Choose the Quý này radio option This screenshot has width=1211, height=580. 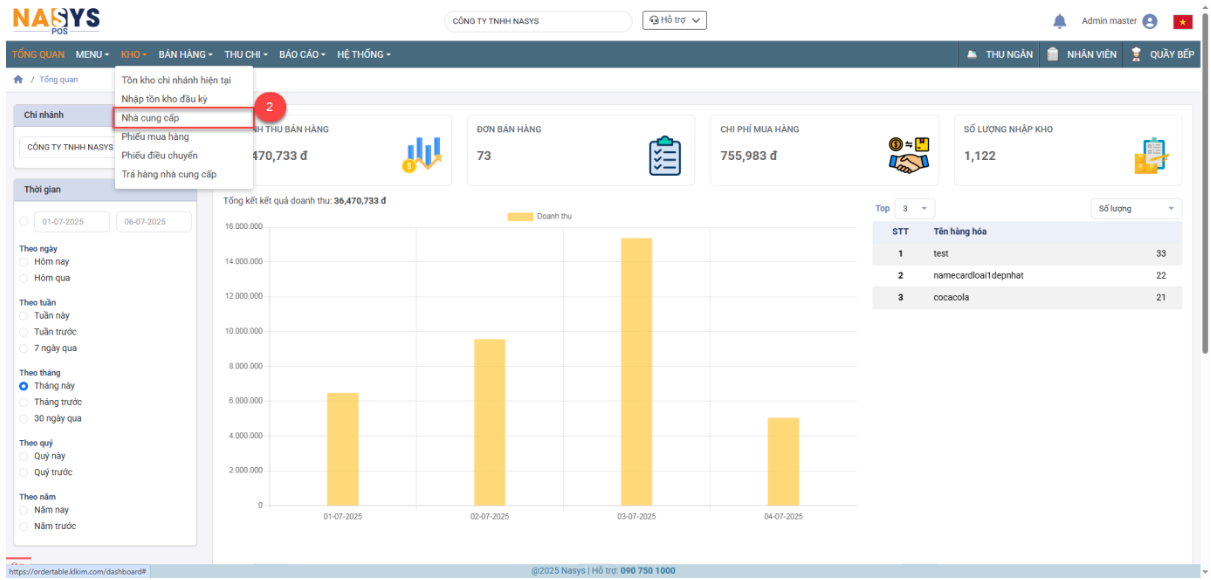pyautogui.click(x=24, y=456)
